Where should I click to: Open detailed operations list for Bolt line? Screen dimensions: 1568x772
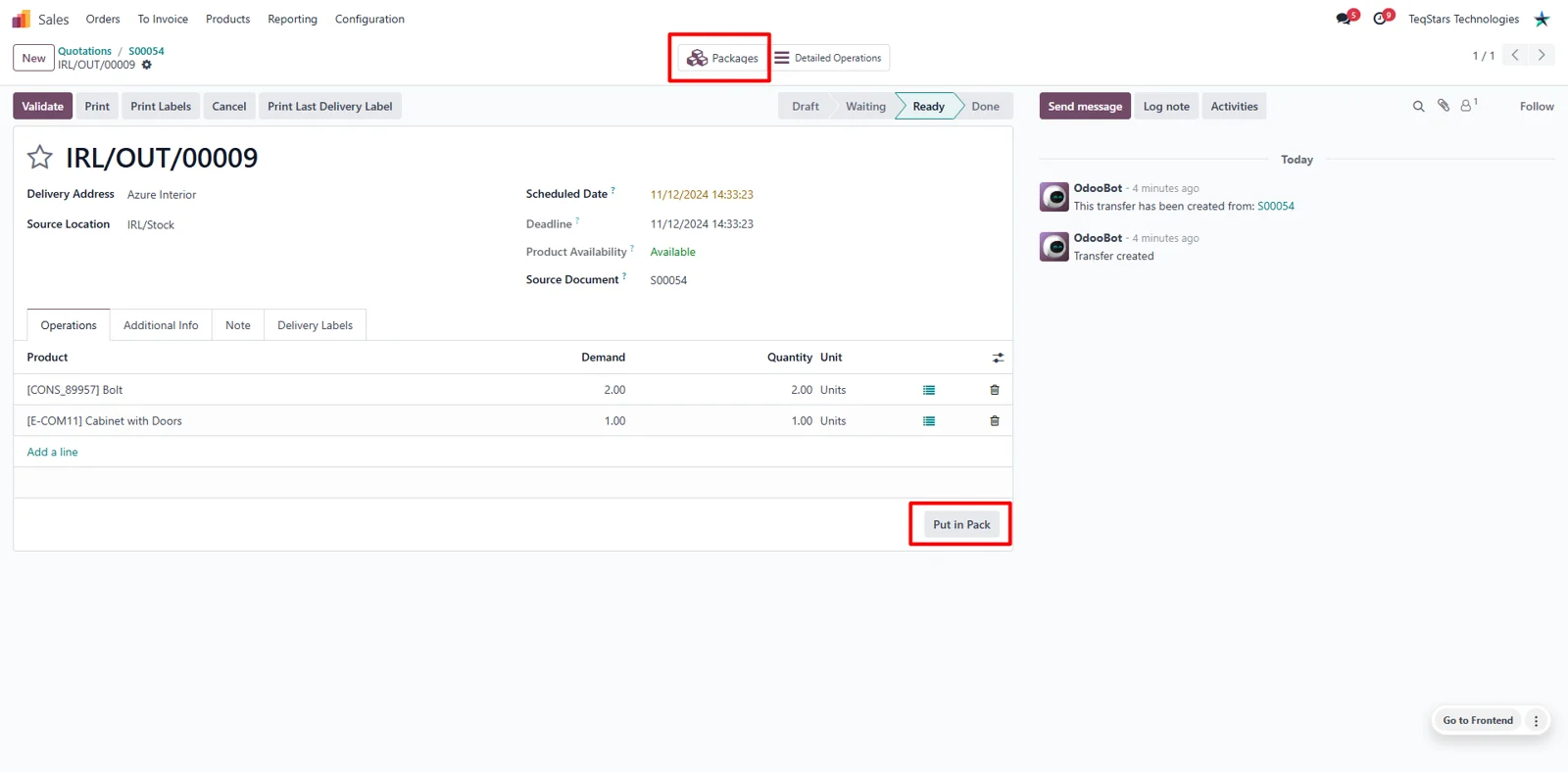(929, 390)
